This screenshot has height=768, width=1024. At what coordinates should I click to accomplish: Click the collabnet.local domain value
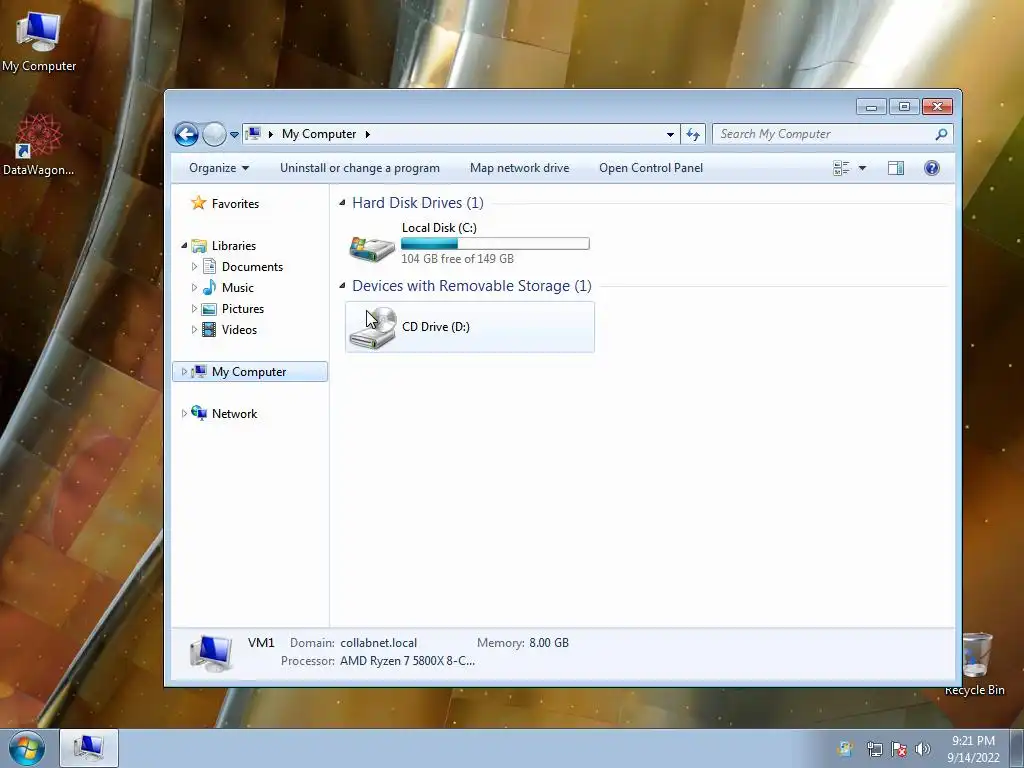[x=378, y=643]
